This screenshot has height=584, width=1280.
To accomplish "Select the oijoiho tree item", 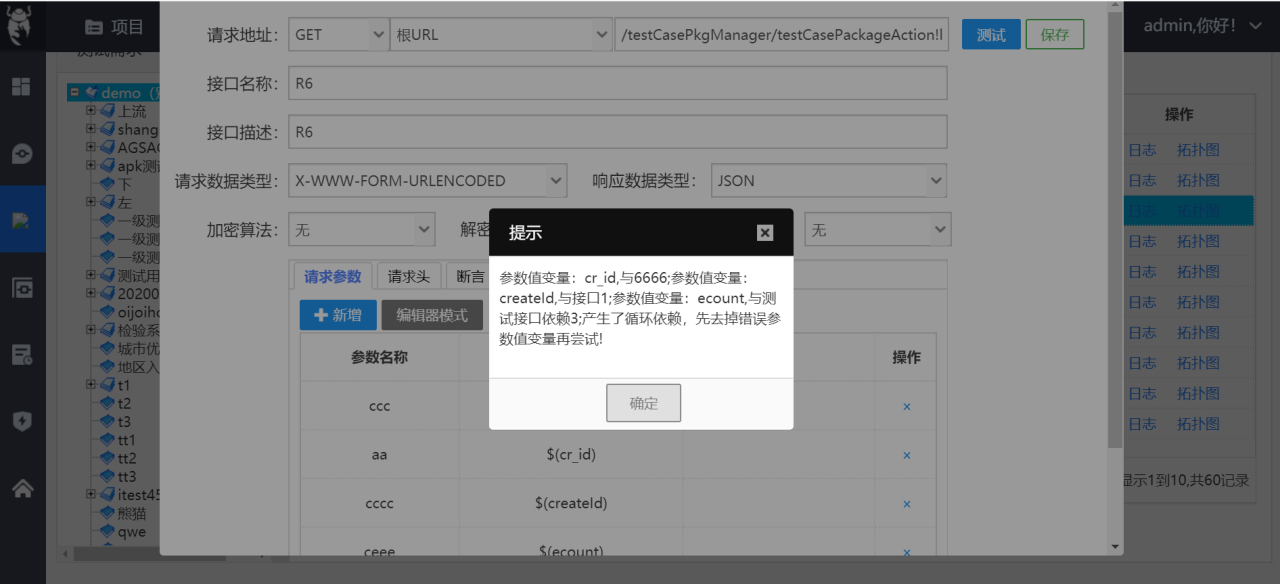I will pyautogui.click(x=138, y=312).
